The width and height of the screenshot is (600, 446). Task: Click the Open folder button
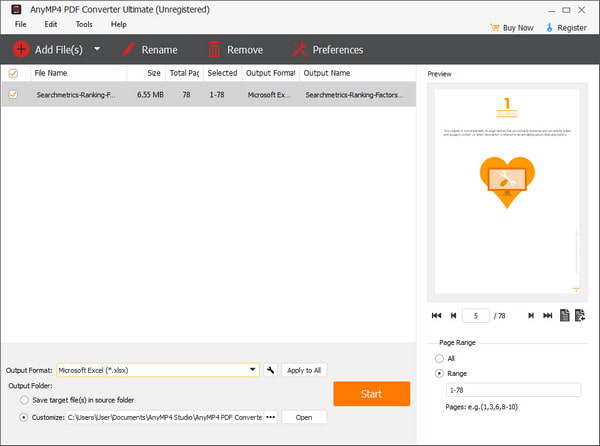(x=304, y=417)
